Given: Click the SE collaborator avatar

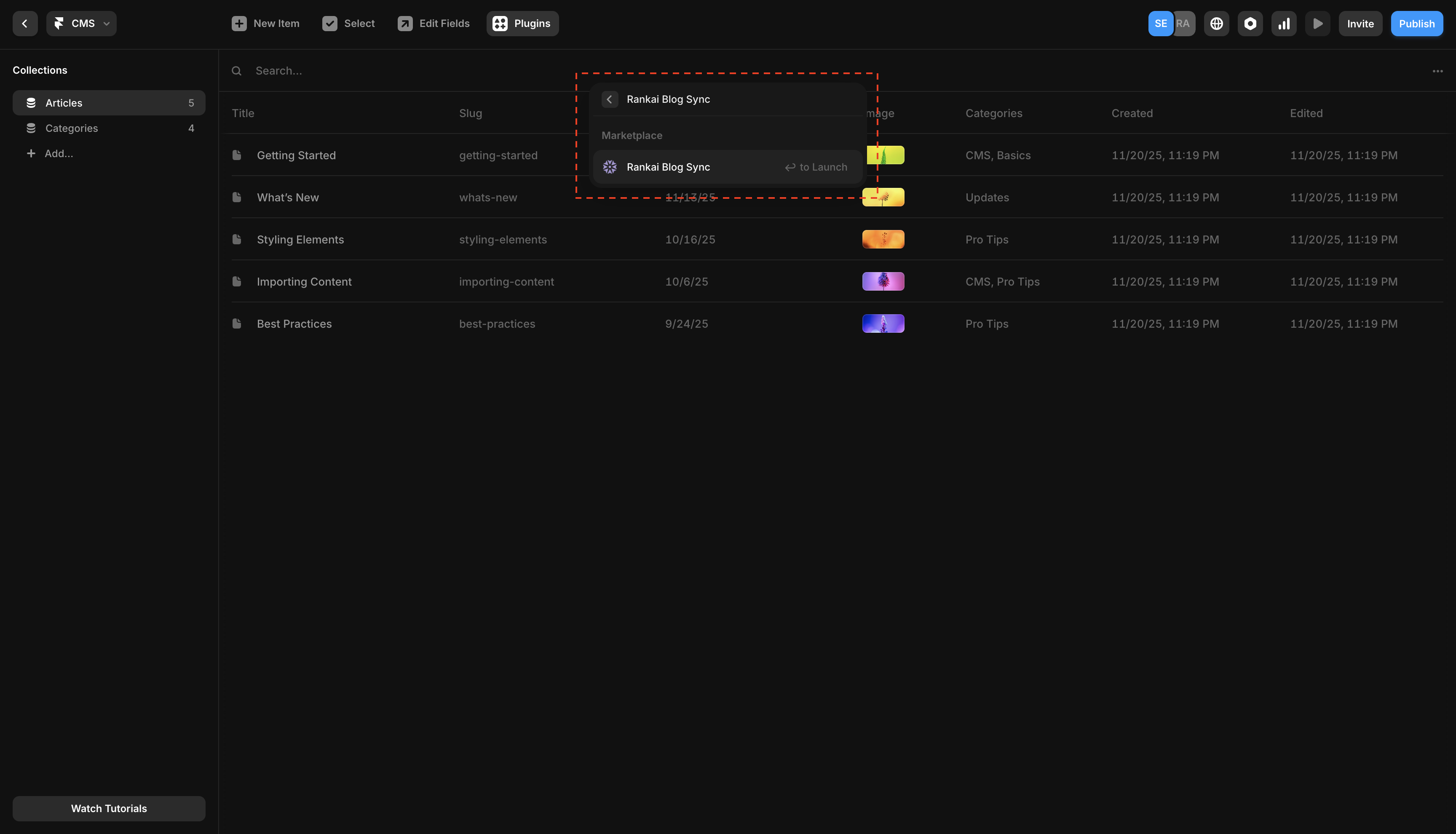Looking at the screenshot, I should (x=1161, y=24).
